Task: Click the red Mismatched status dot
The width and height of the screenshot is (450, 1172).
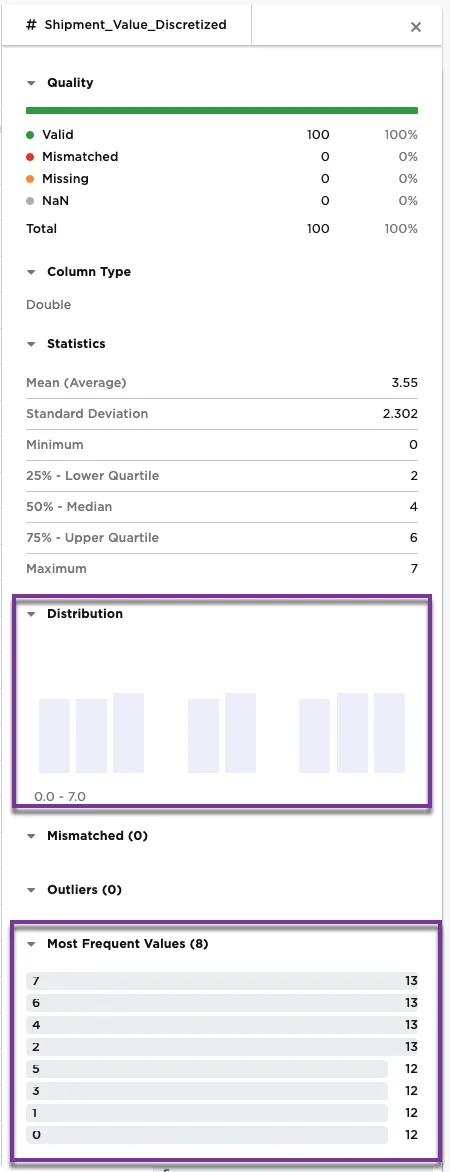Action: tap(30, 157)
